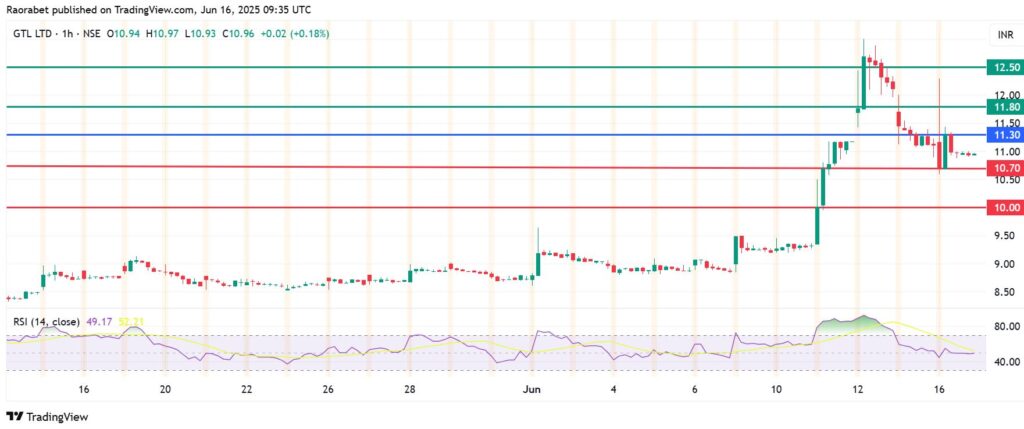The width and height of the screenshot is (1024, 429).
Task: Click the 10.70 red price label
Action: [1000, 167]
